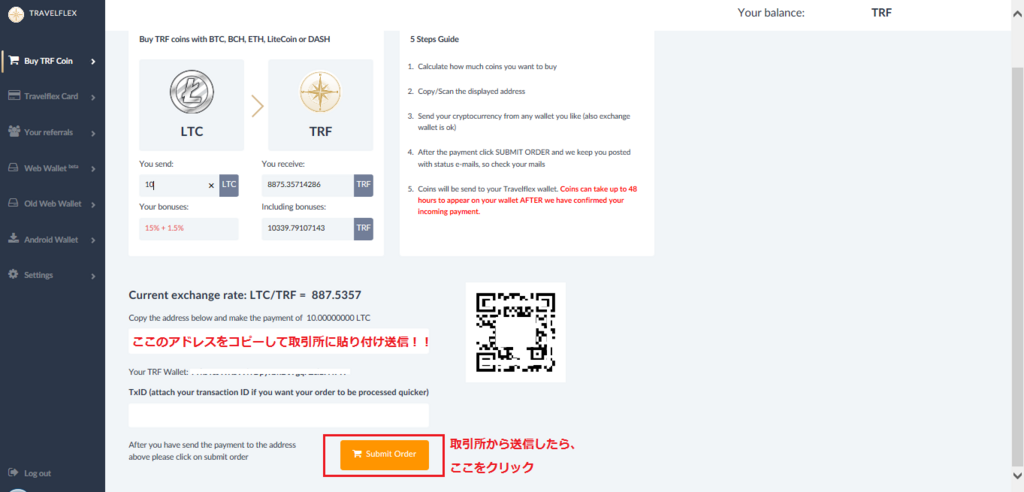Image resolution: width=1024 pixels, height=492 pixels.
Task: Click the TRF balance currency text in header
Action: (x=882, y=12)
